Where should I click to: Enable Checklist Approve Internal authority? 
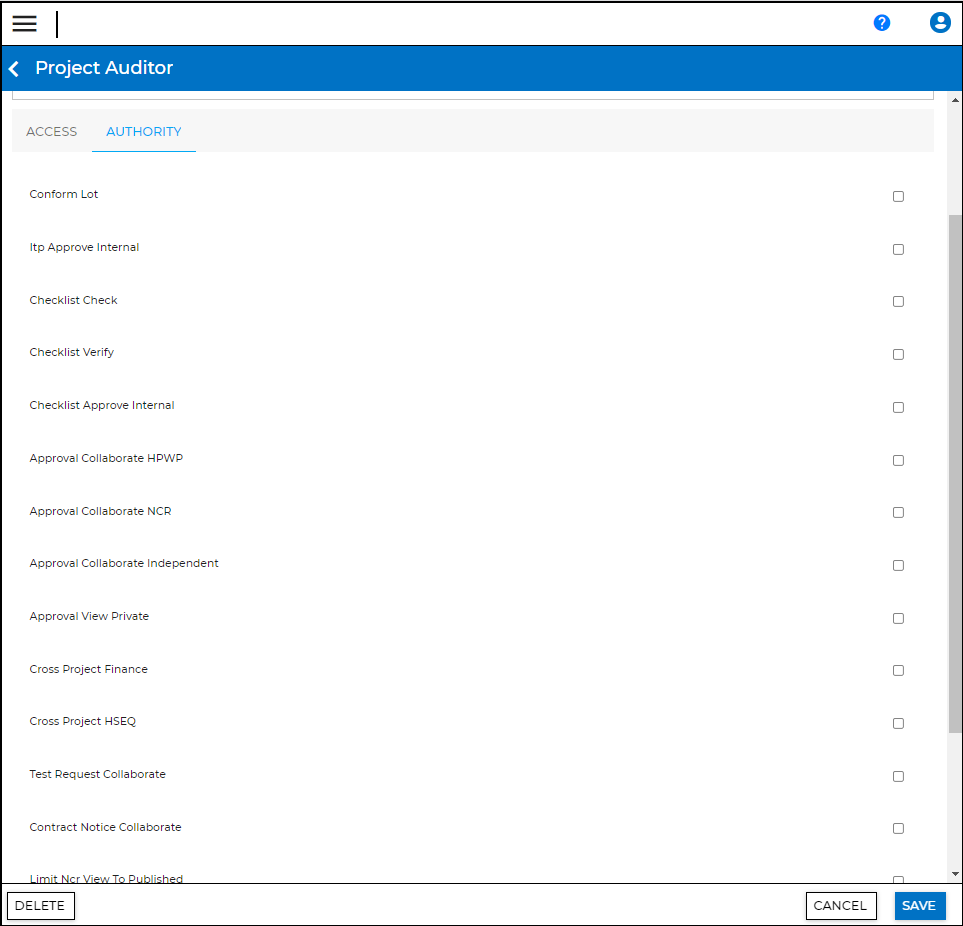[898, 407]
